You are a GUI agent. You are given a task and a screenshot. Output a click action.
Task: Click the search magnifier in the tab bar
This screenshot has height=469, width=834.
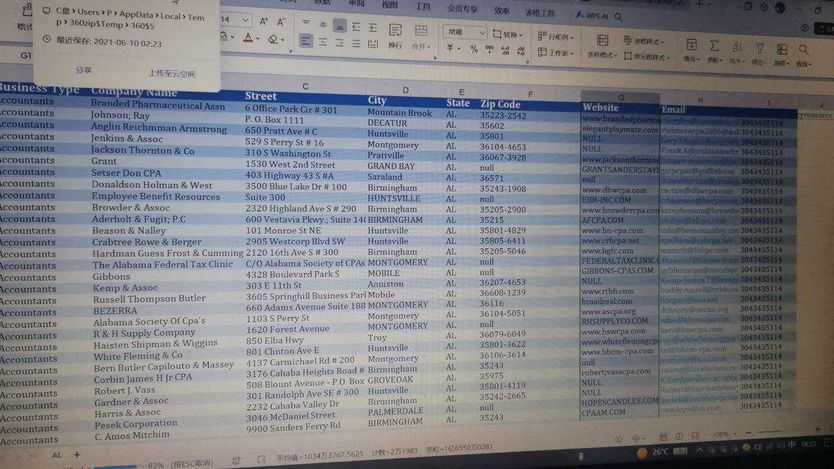click(619, 17)
